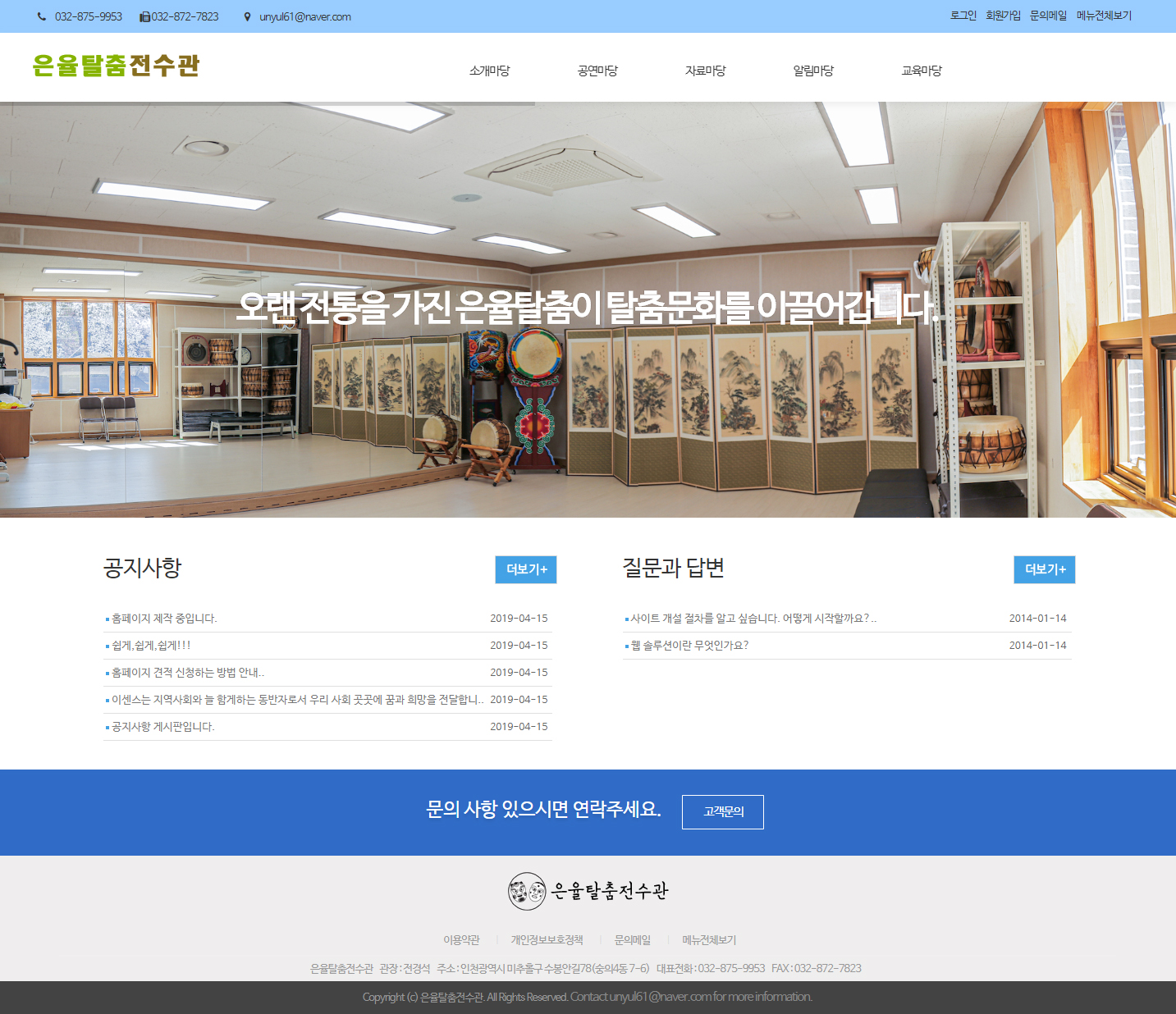Click the phone icon in top bar

click(42, 16)
